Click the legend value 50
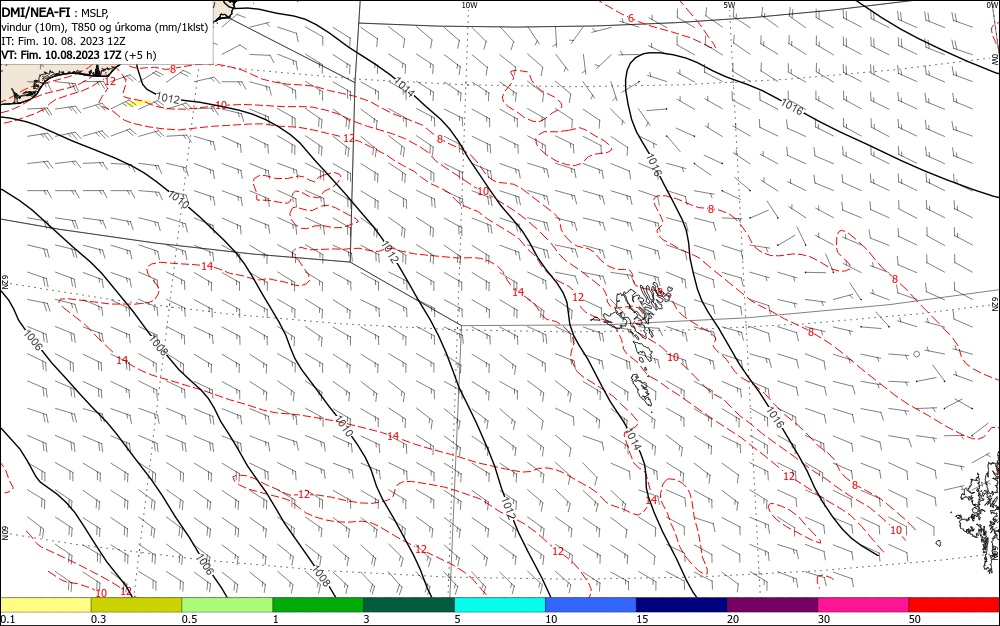Image resolution: width=1000 pixels, height=626 pixels. click(915, 619)
